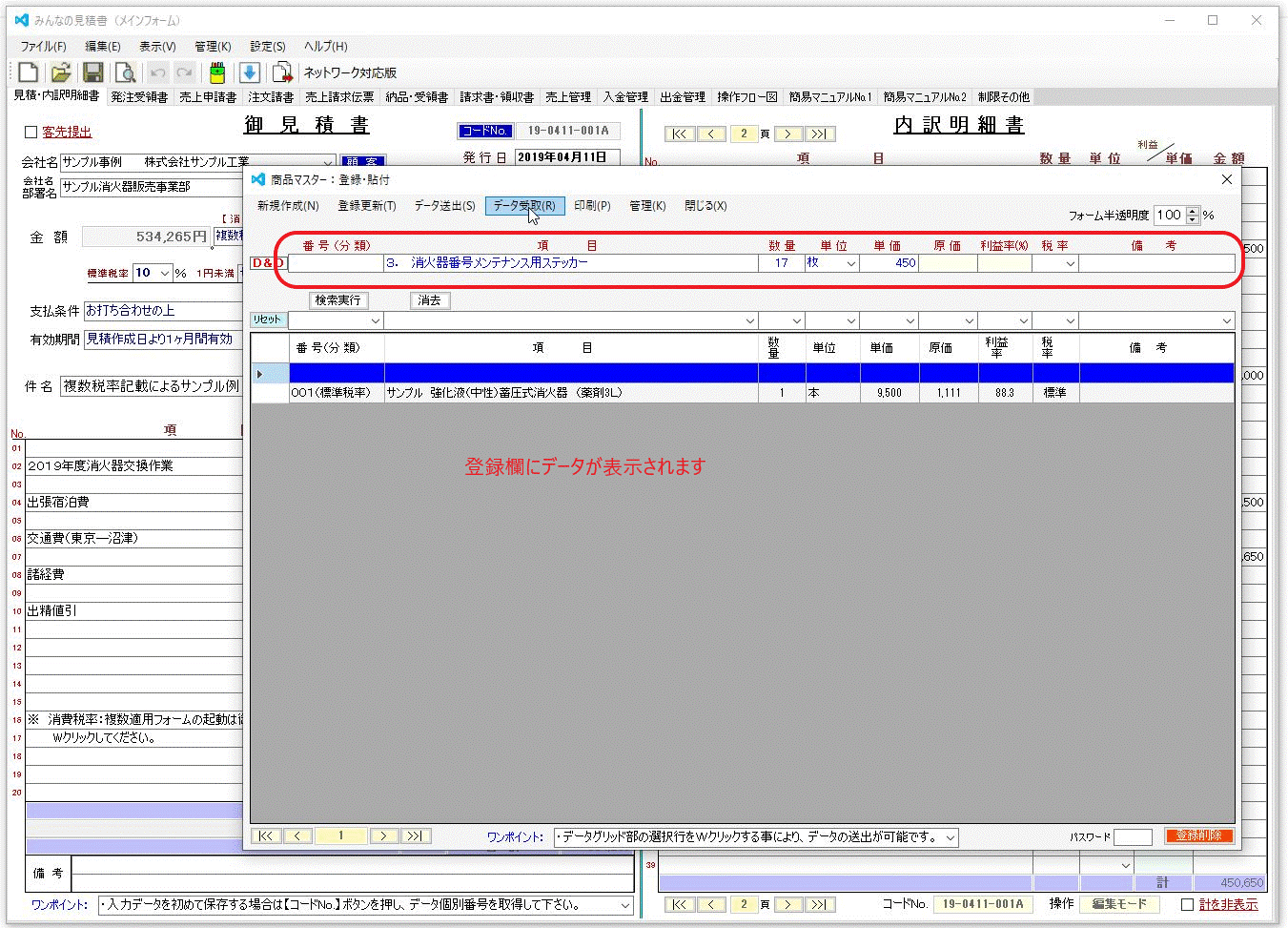Go to previous page in product master
The height and width of the screenshot is (928, 1288).
click(x=297, y=835)
